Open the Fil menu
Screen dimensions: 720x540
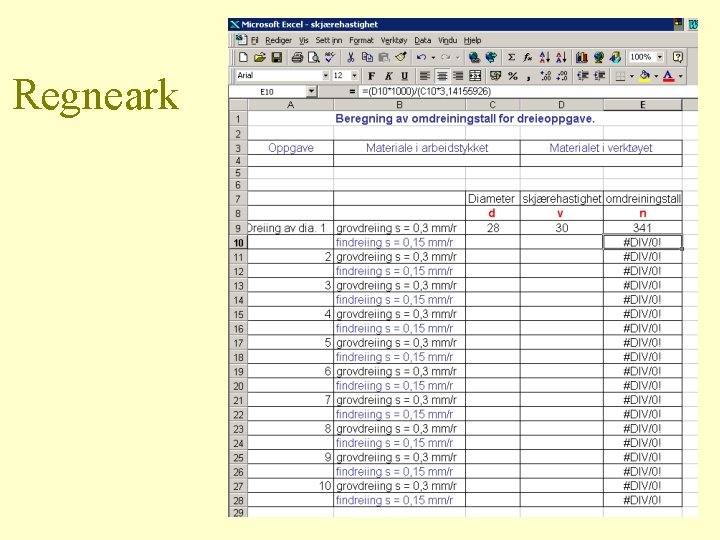[254, 40]
